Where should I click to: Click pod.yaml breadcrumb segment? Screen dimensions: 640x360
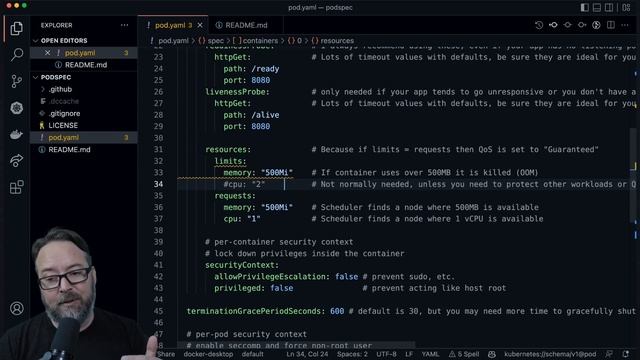173,40
